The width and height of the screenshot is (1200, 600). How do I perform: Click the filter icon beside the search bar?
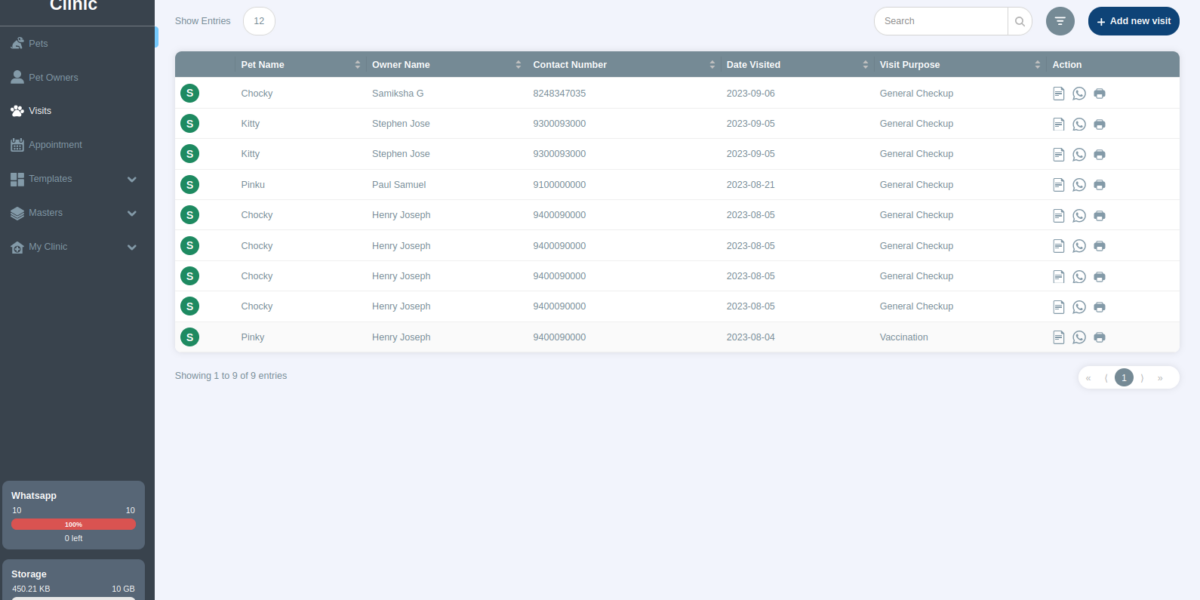pyautogui.click(x=1059, y=20)
